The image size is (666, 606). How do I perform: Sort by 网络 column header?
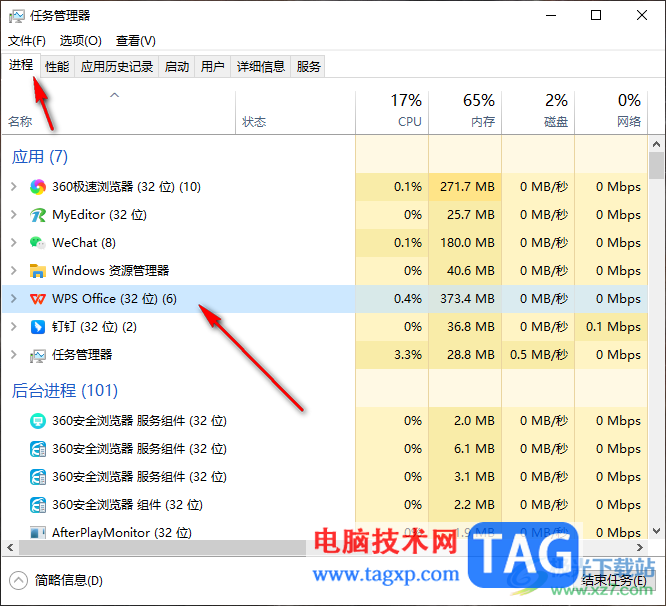pos(611,113)
